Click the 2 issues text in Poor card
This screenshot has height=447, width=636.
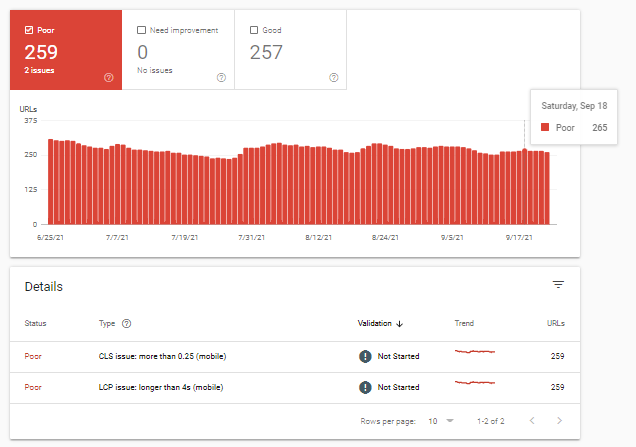[39, 70]
